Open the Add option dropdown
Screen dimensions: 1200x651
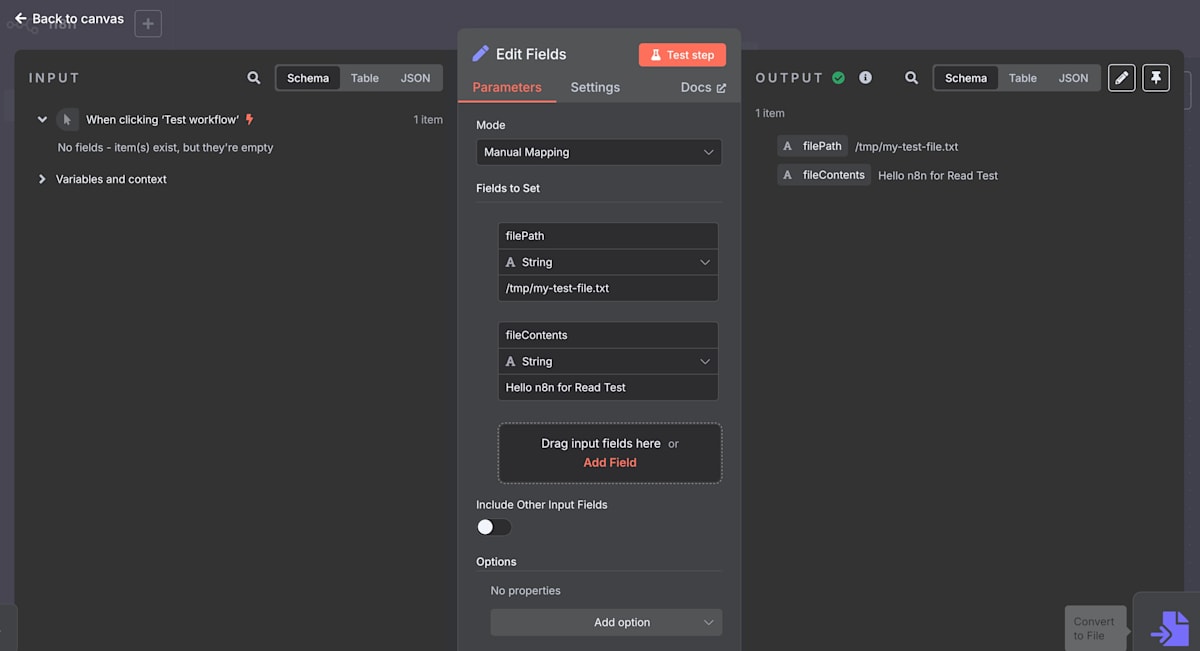pyautogui.click(x=606, y=622)
